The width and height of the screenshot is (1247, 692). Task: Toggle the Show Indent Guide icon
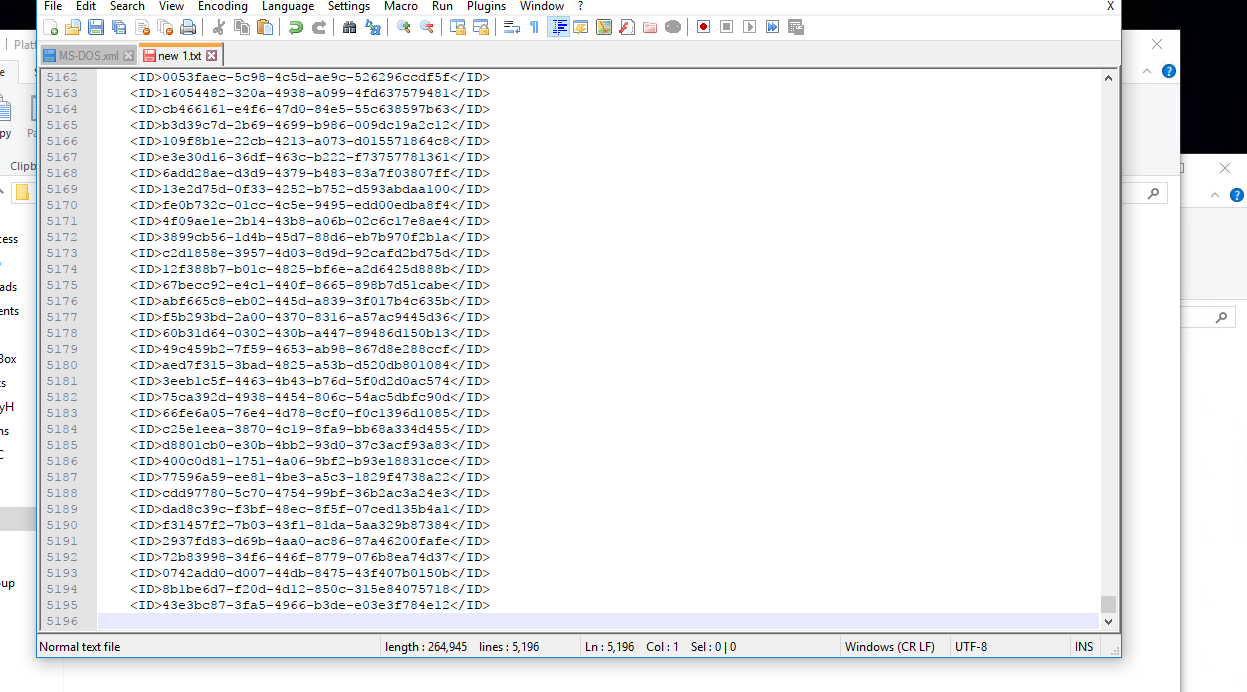pos(558,27)
